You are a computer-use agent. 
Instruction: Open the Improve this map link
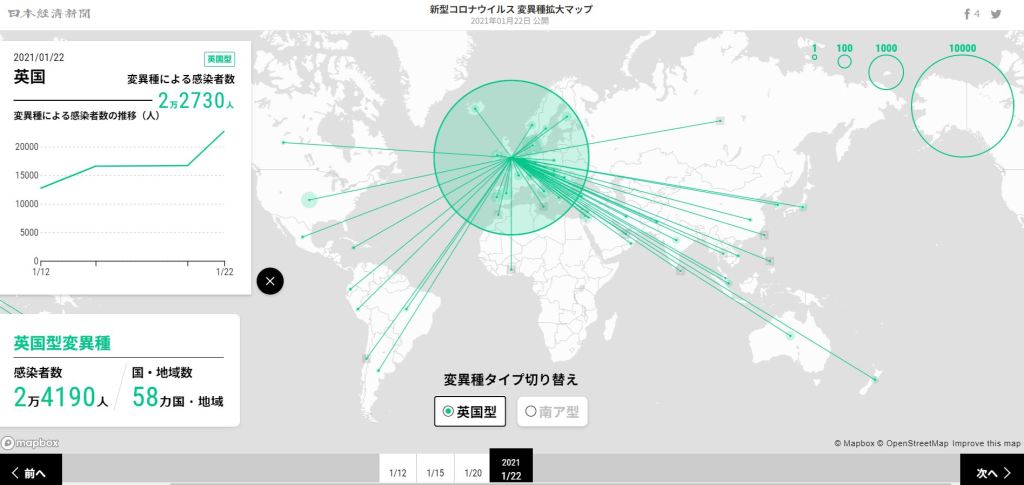[986, 443]
